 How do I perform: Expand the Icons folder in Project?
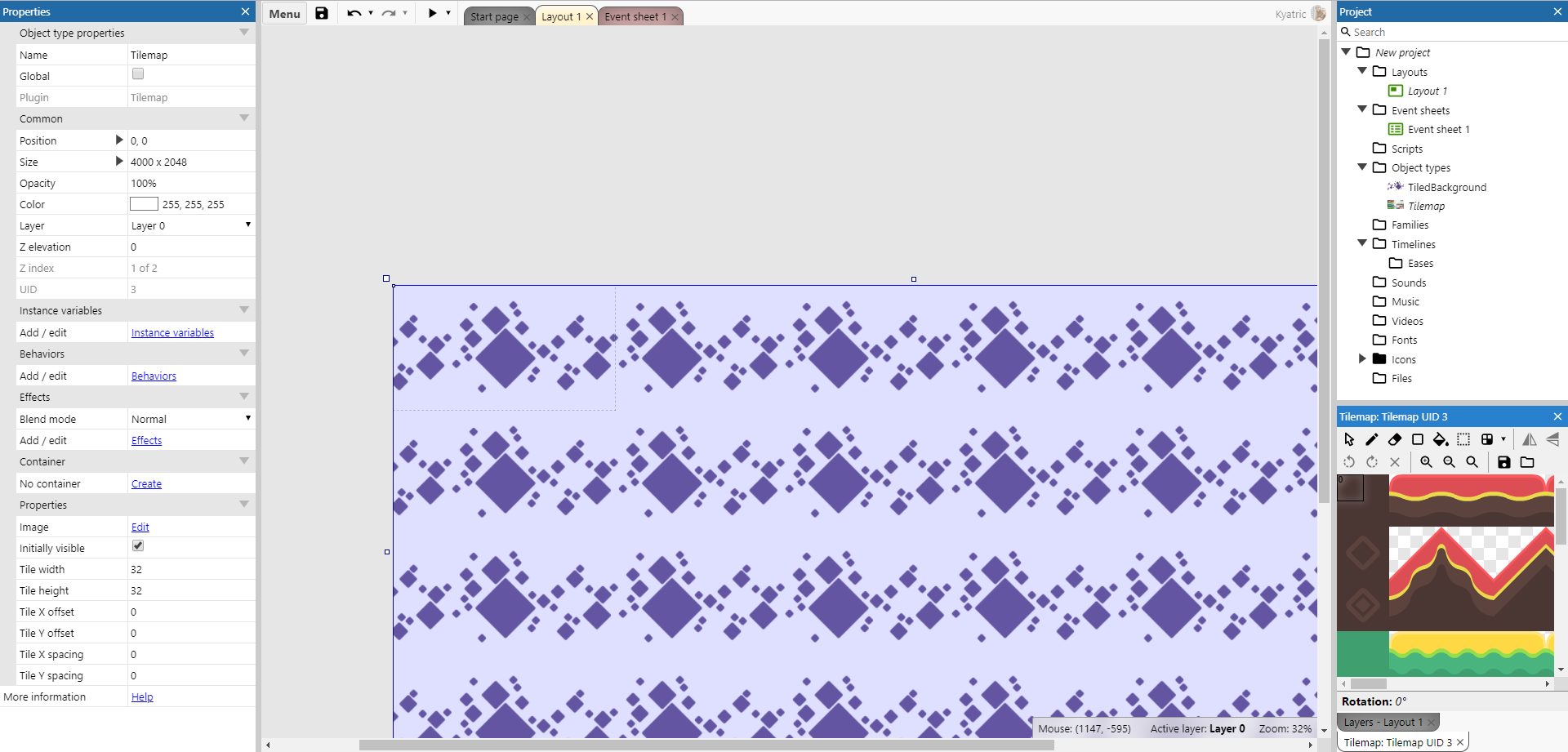pyautogui.click(x=1362, y=358)
